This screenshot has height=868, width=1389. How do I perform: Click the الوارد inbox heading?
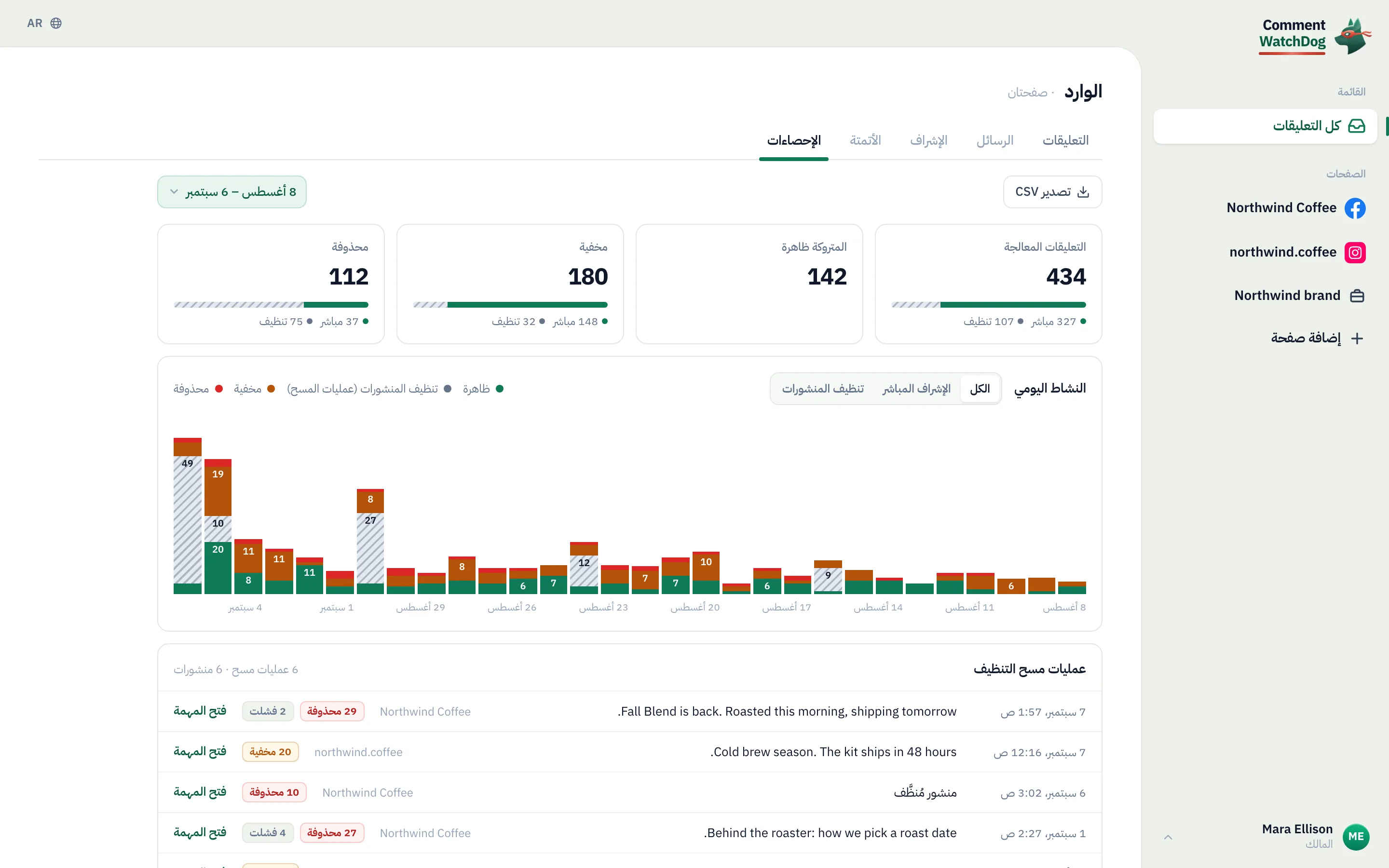tap(1083, 92)
